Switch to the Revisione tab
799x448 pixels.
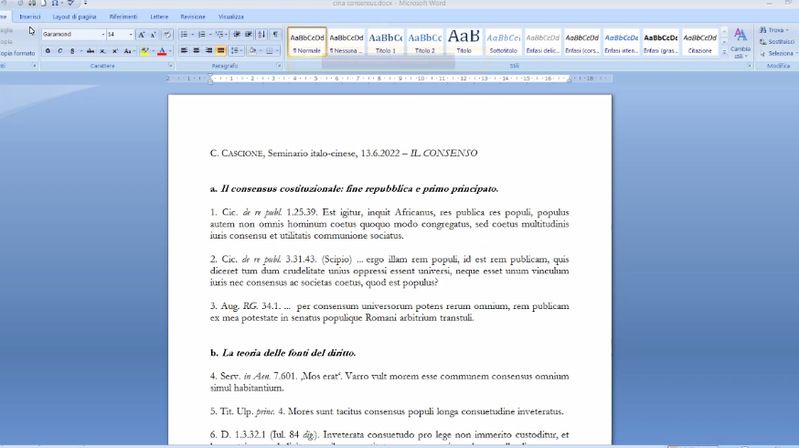pyautogui.click(x=193, y=17)
